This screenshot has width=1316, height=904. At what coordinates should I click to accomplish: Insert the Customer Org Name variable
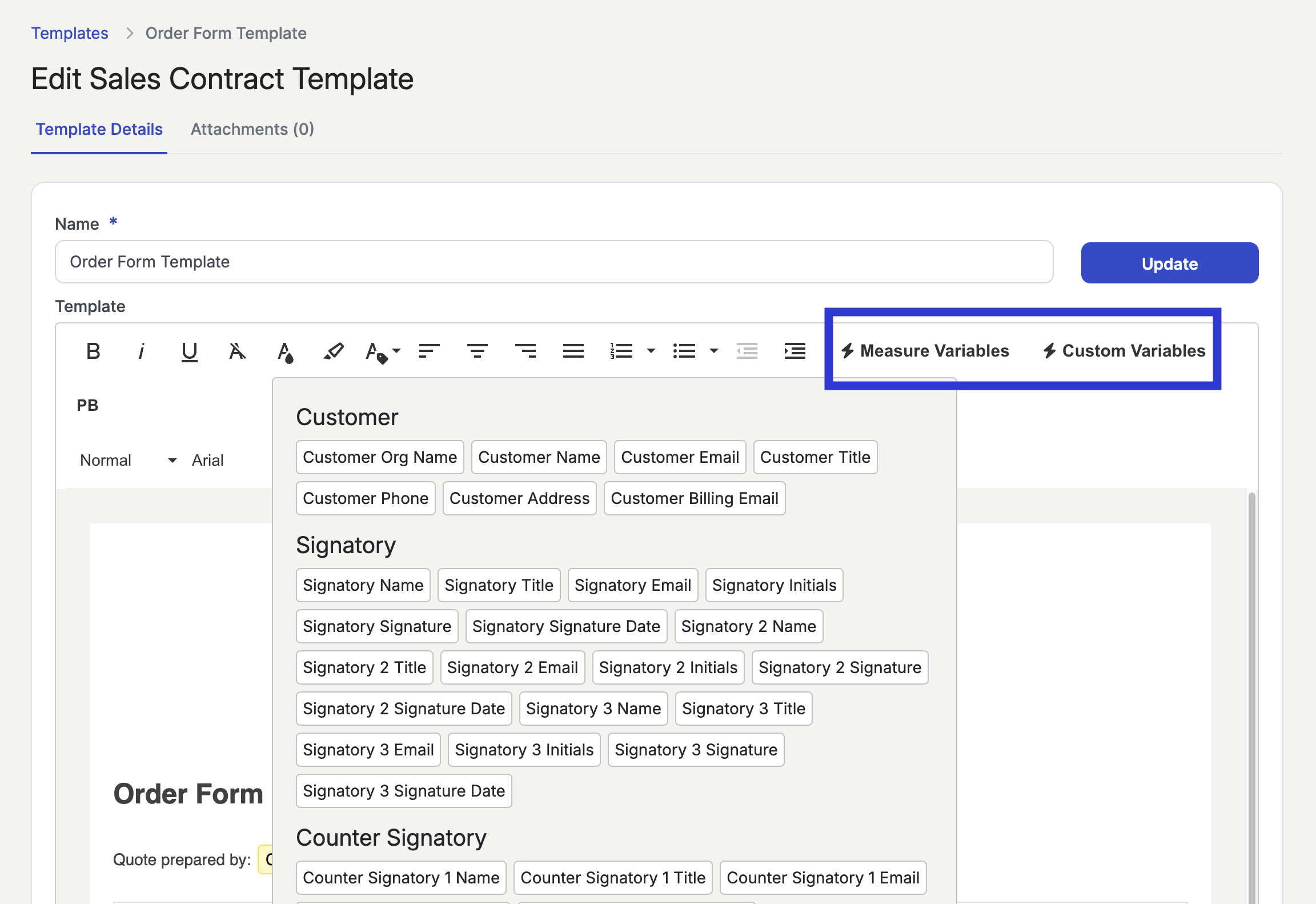coord(380,457)
